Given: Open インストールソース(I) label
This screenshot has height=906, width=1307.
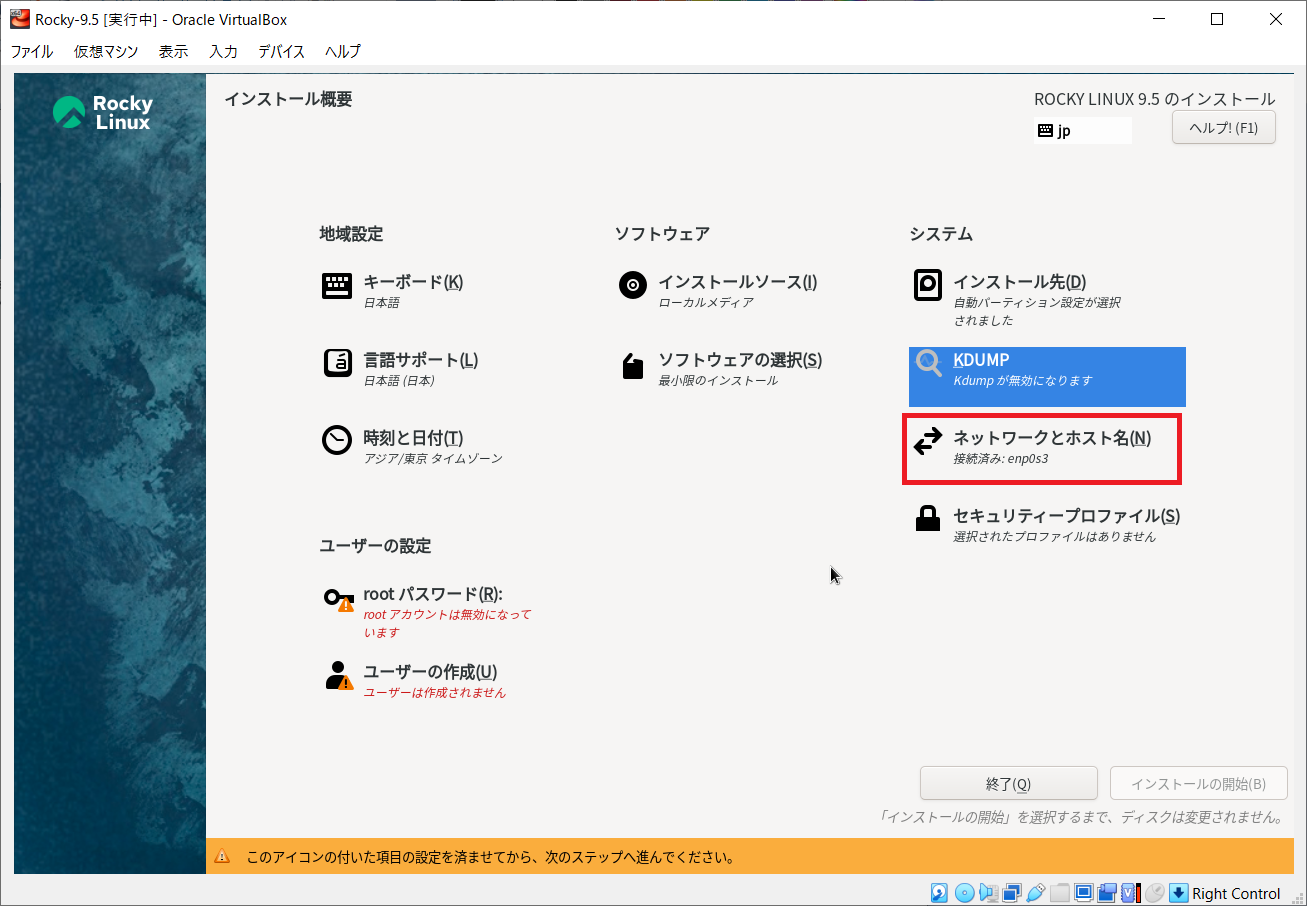Looking at the screenshot, I should [737, 282].
